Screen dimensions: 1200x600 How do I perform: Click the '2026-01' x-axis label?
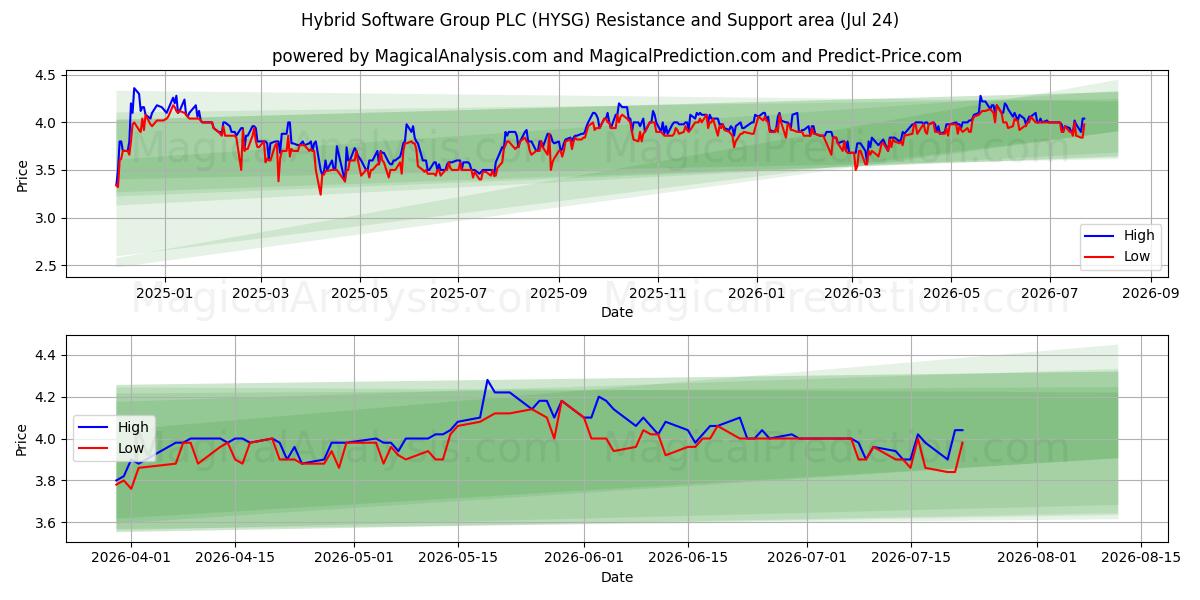point(757,293)
